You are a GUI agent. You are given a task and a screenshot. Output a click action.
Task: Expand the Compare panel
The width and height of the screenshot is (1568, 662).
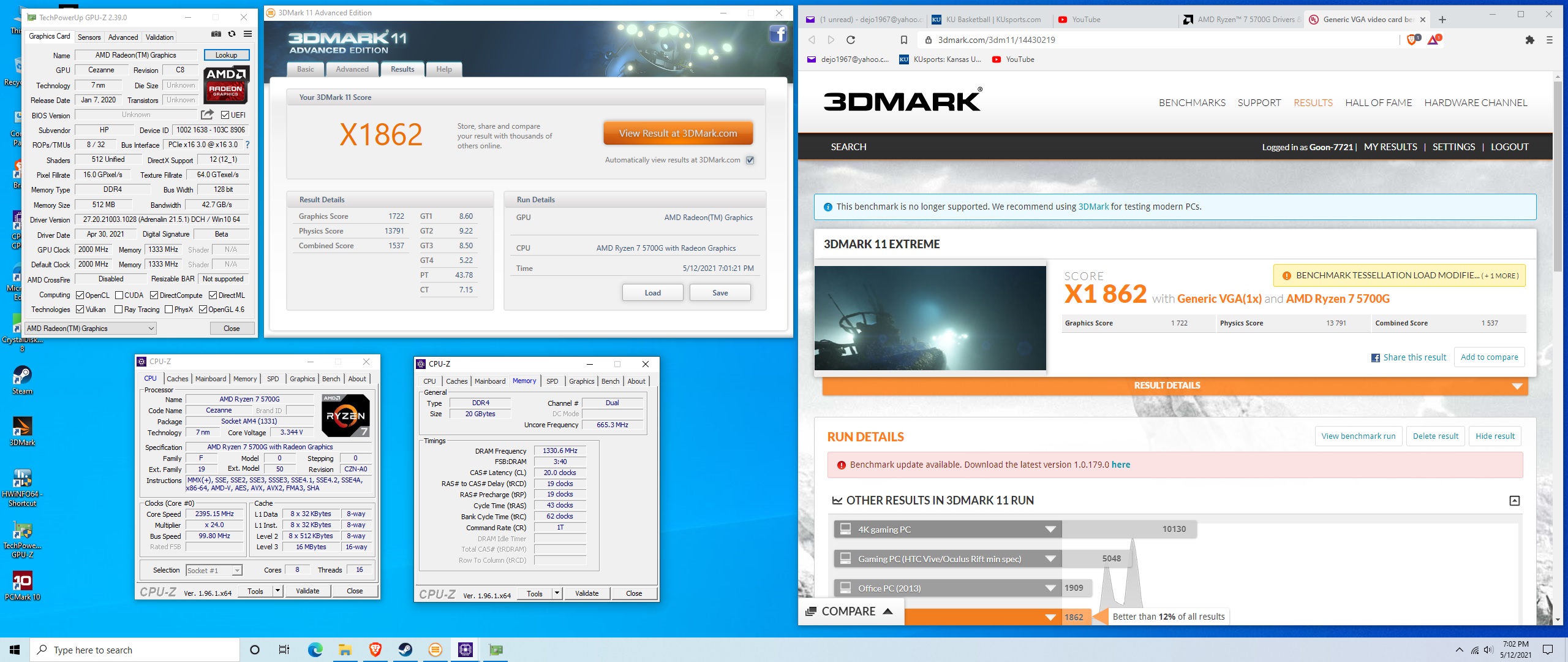(850, 612)
